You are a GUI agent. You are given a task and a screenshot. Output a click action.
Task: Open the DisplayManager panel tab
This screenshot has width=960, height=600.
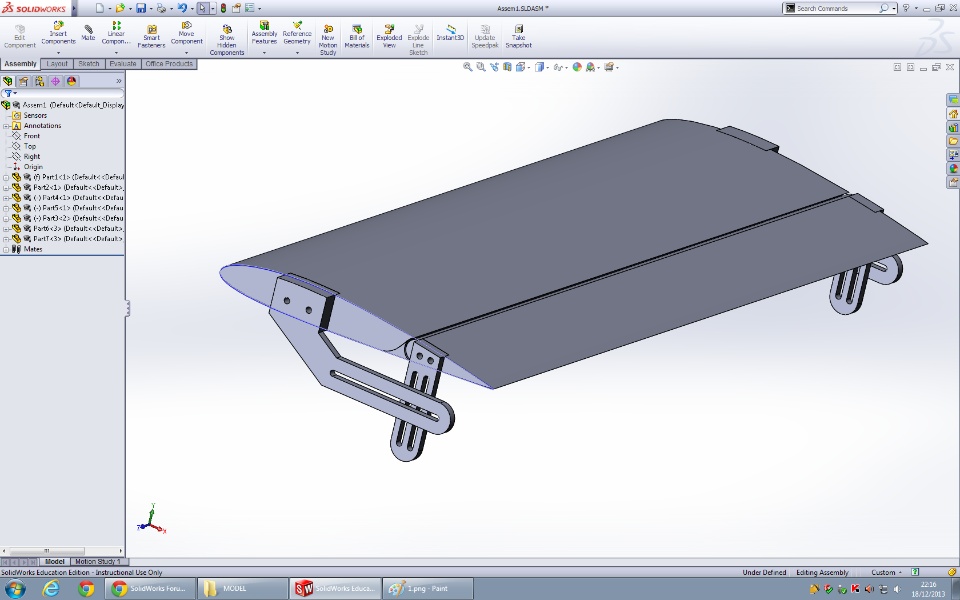pyautogui.click(x=72, y=81)
